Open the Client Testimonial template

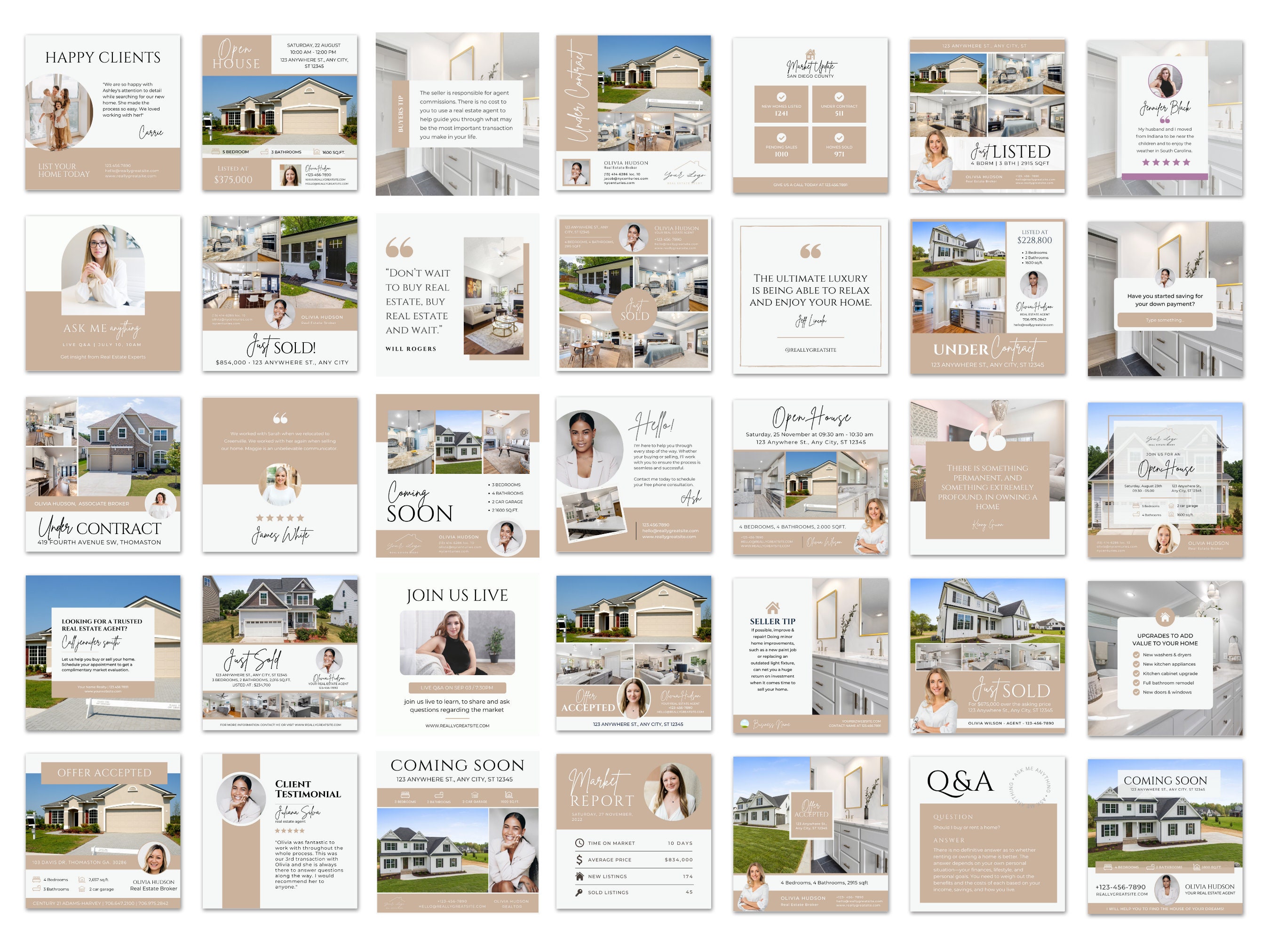(279, 832)
